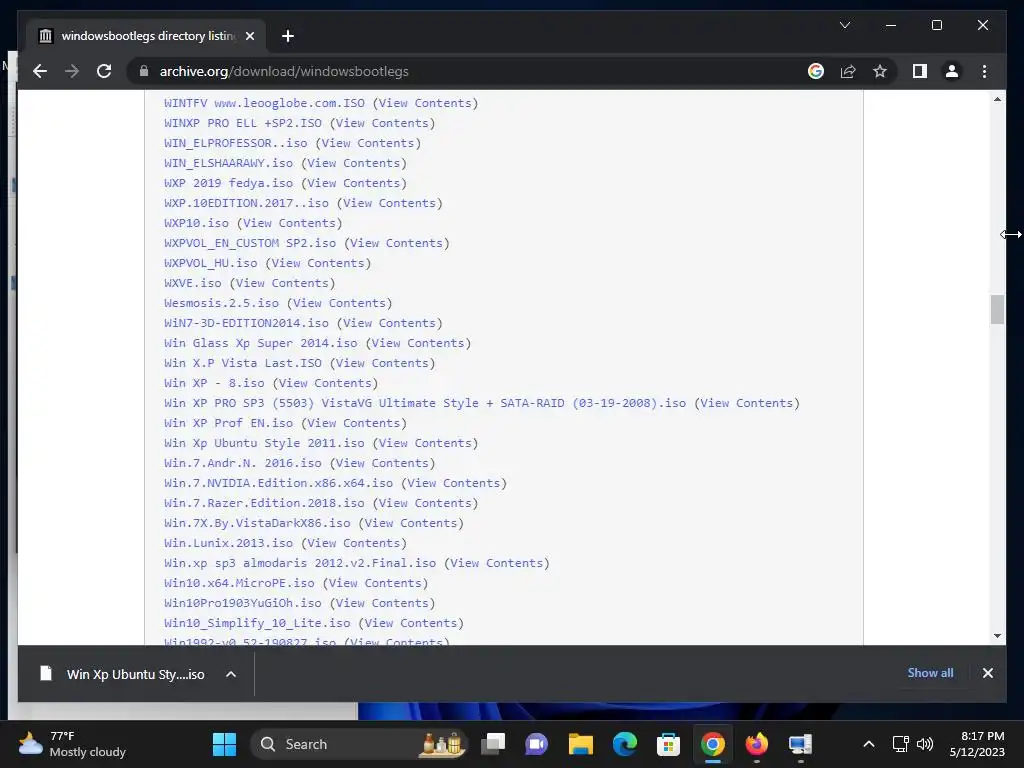Viewport: 1024px width, 768px height.
Task: Open the tab search chevron in title bar
Action: tap(844, 25)
